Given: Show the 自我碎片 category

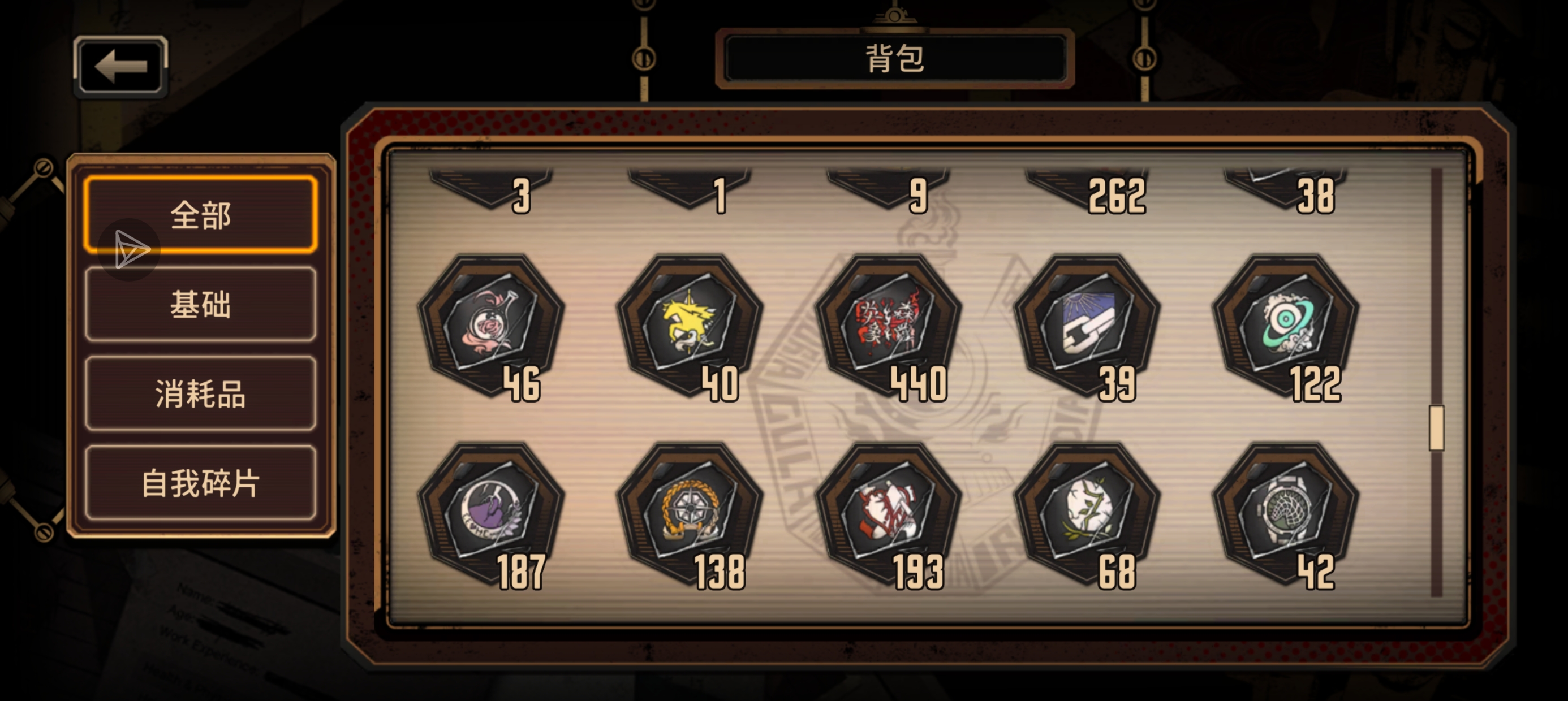Looking at the screenshot, I should (201, 483).
